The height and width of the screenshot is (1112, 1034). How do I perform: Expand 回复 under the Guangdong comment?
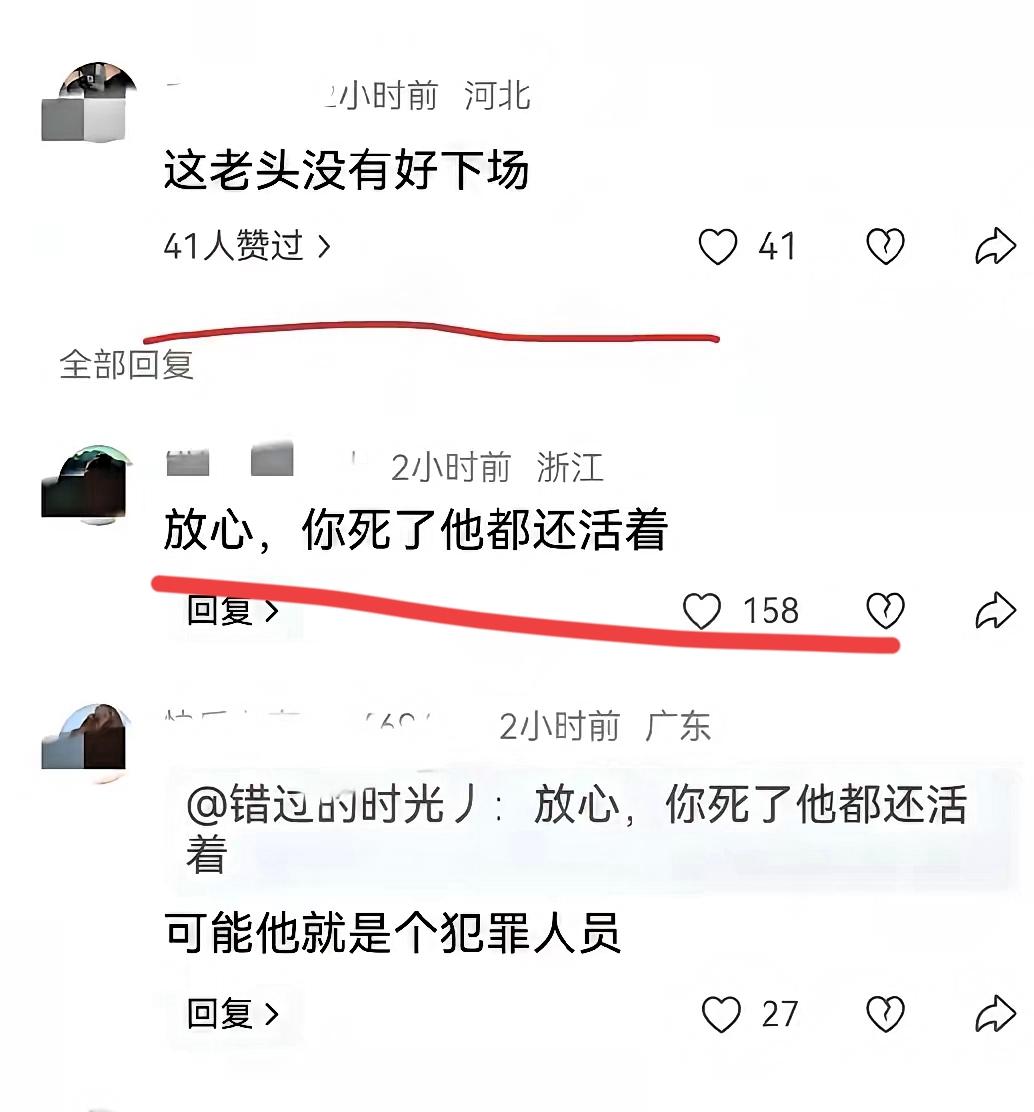[x=233, y=1013]
